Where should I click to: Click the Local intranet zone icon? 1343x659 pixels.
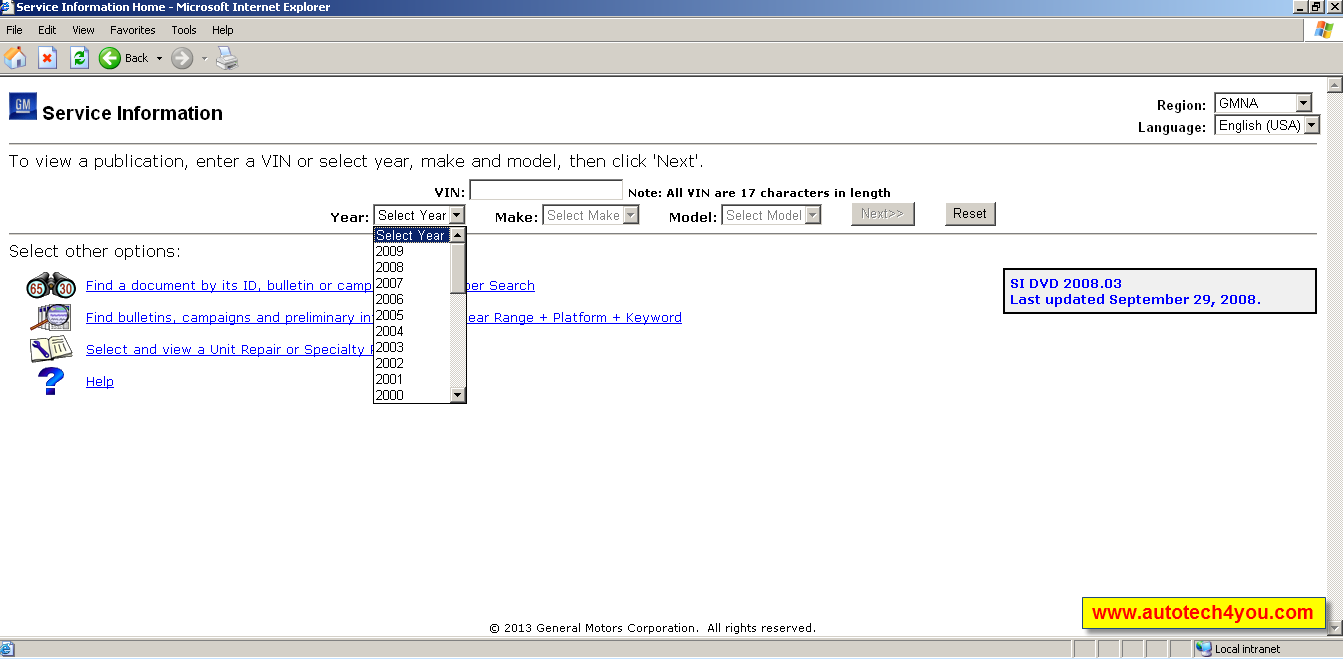(x=1204, y=649)
